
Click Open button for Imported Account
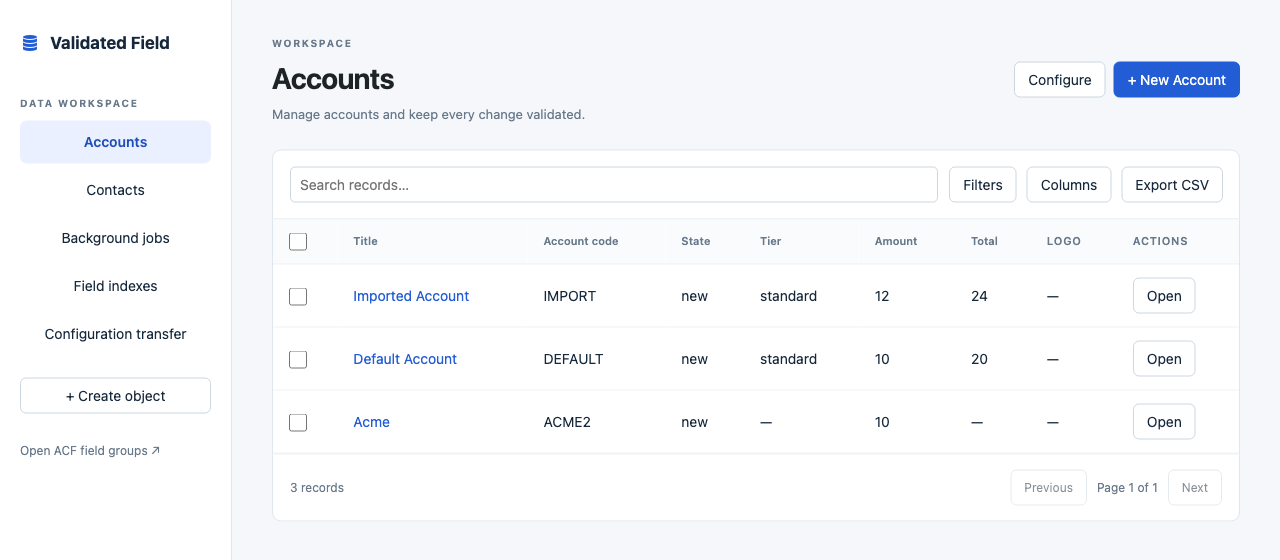(1163, 296)
